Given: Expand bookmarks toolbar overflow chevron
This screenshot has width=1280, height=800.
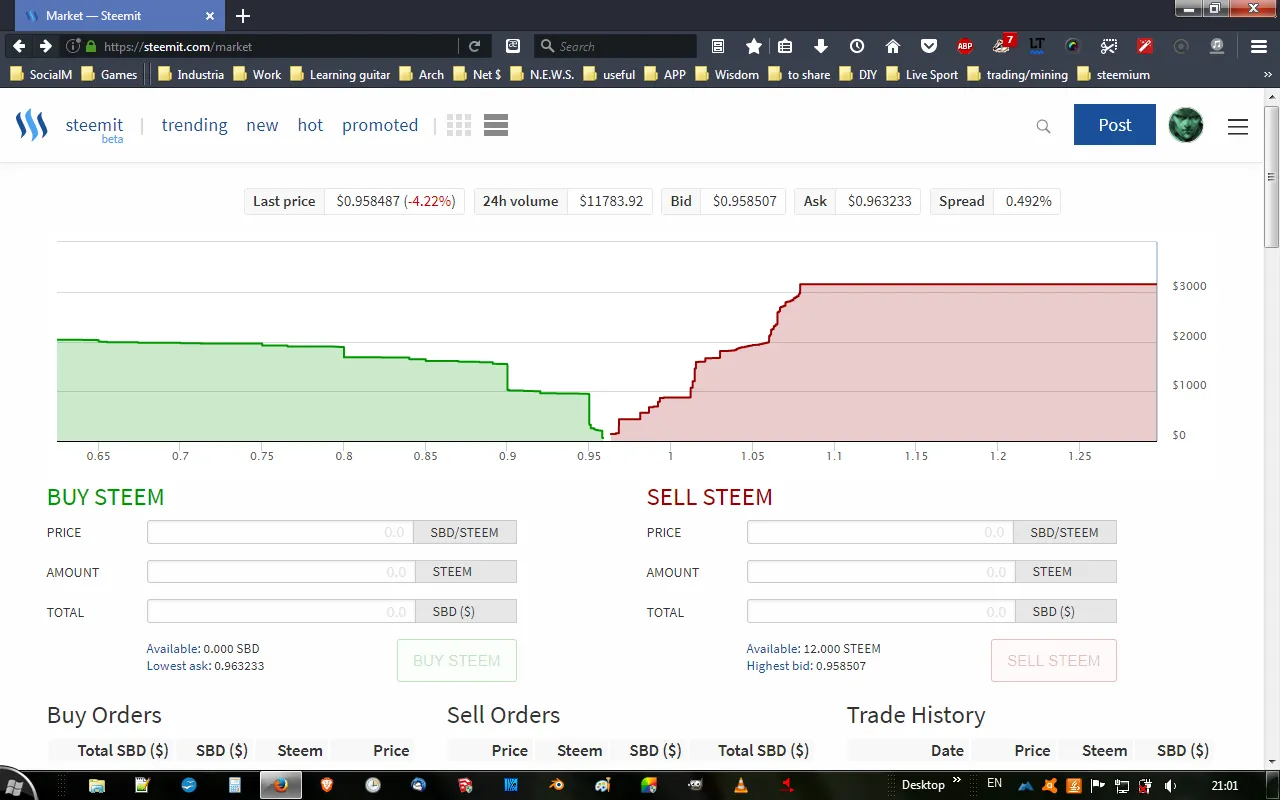Looking at the screenshot, I should [1266, 74].
